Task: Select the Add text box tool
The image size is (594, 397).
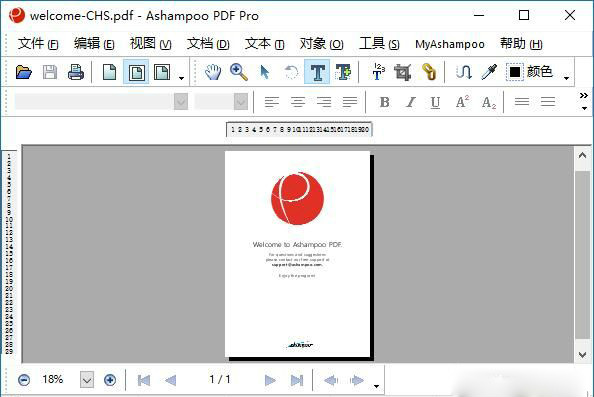Action: 343,72
